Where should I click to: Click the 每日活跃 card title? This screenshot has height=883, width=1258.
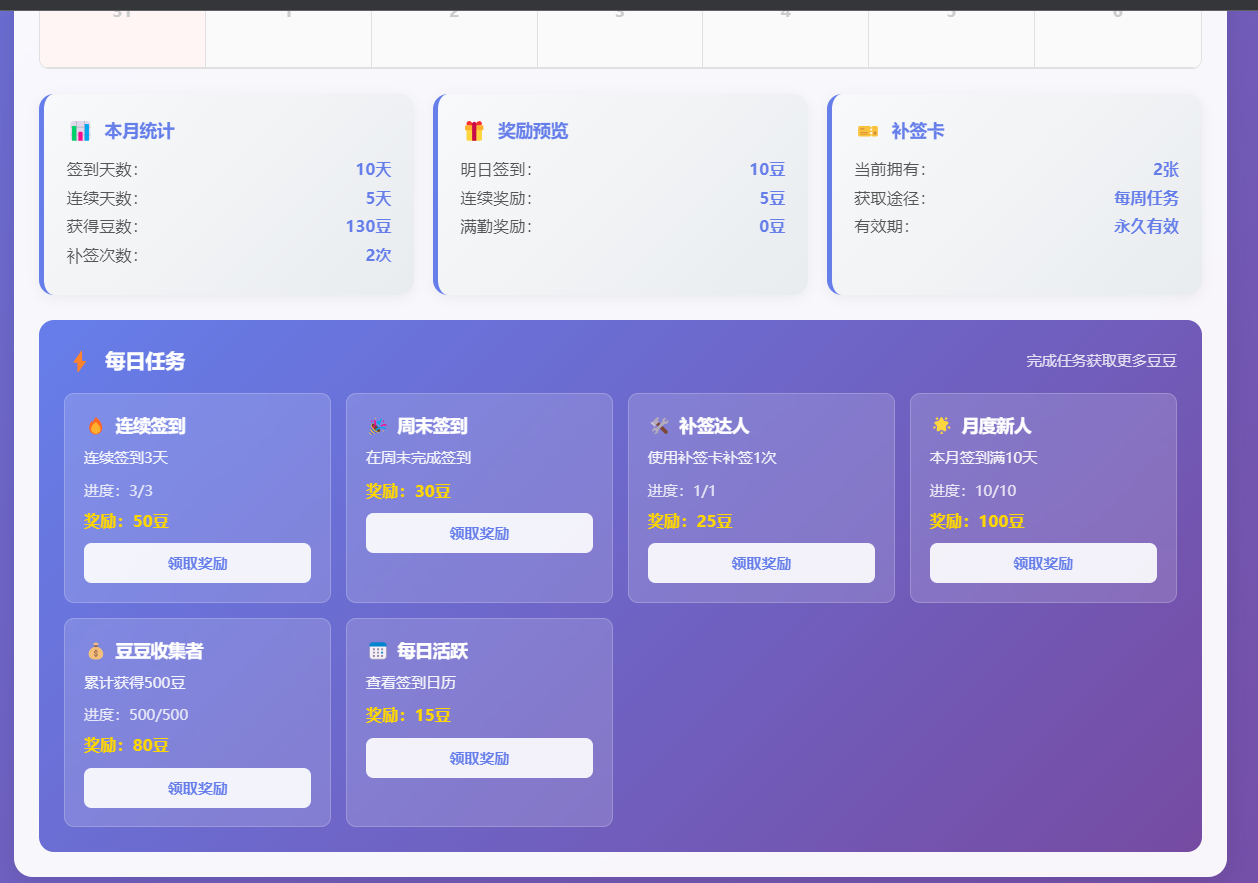432,651
